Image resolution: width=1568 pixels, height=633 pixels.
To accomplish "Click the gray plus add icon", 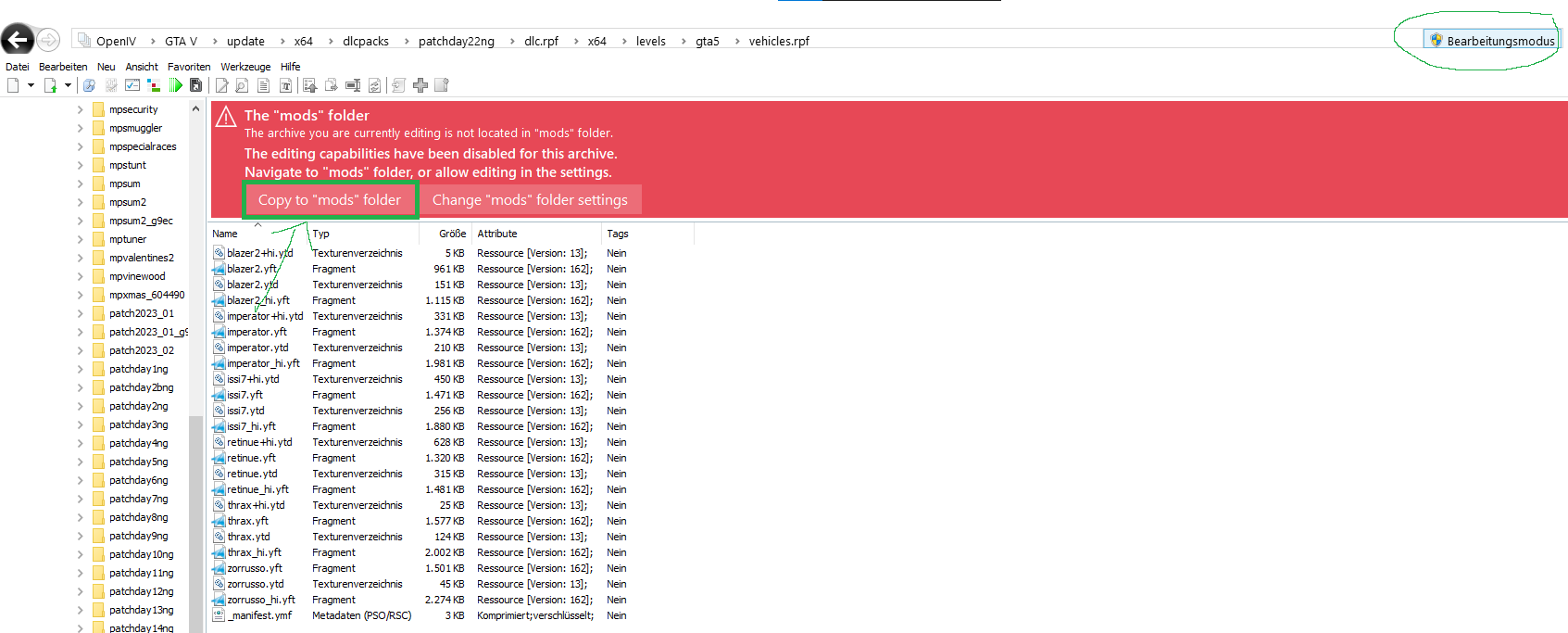I will 420,85.
